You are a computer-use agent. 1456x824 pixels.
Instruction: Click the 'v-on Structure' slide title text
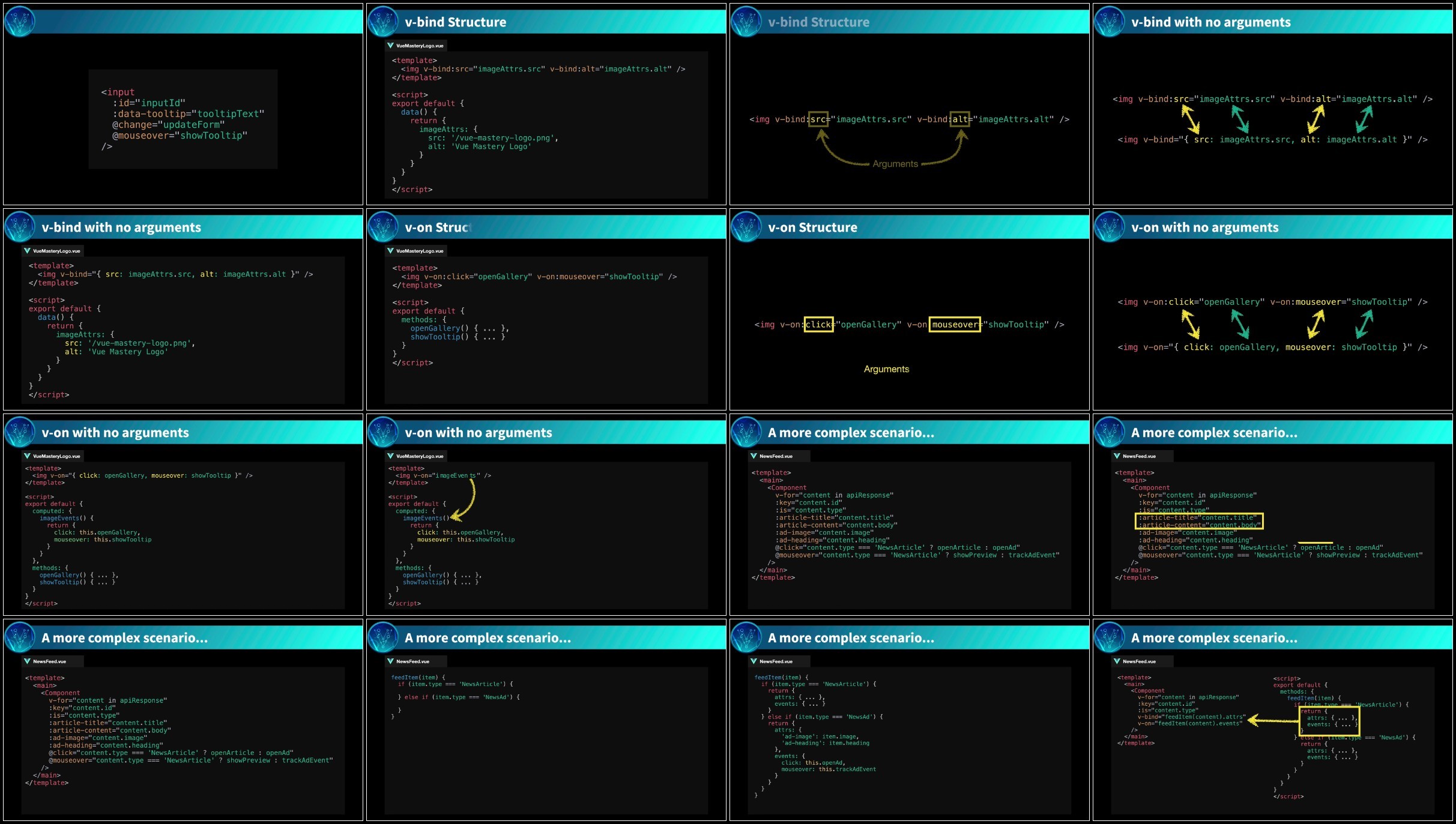click(812, 227)
